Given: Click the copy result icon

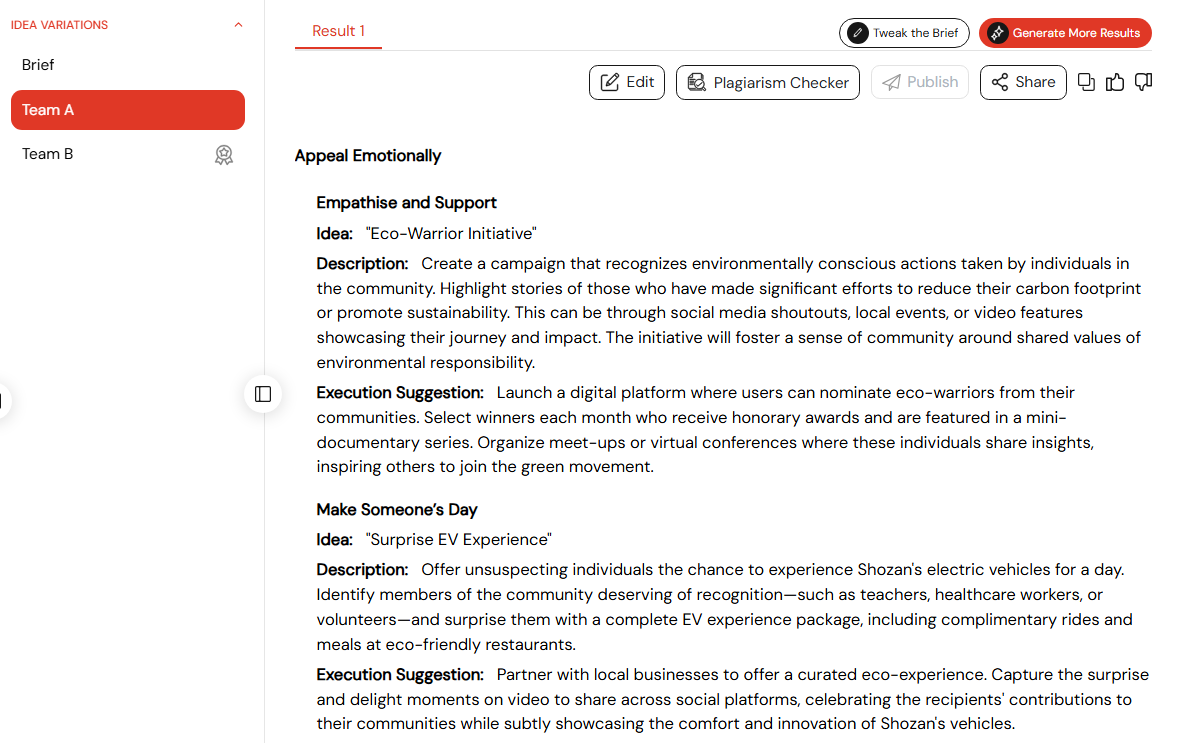Looking at the screenshot, I should 1086,82.
